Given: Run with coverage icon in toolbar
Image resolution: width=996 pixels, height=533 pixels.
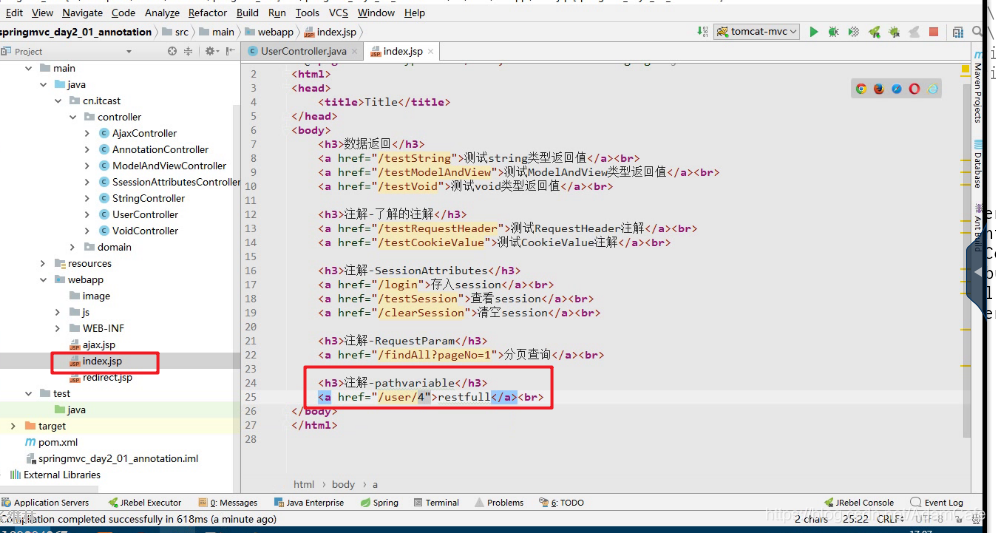Looking at the screenshot, I should 854,32.
